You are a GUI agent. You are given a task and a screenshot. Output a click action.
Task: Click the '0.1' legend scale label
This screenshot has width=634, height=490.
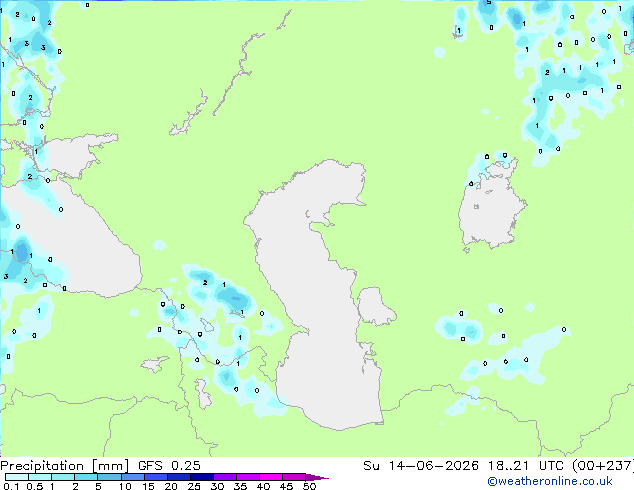11,486
